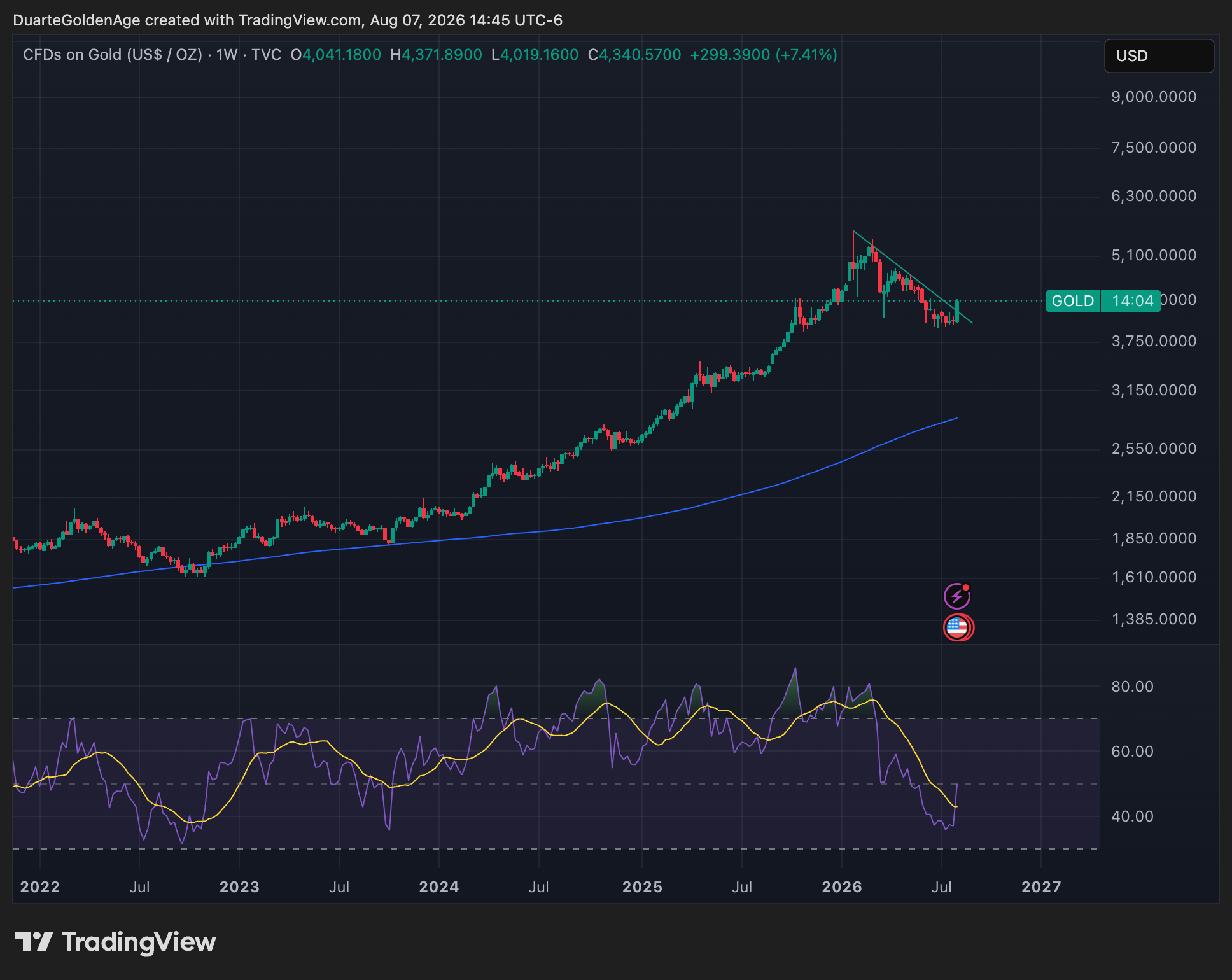Viewport: 1232px width, 980px height.
Task: Click the 80.00 RSI axis label
Action: 1132,687
